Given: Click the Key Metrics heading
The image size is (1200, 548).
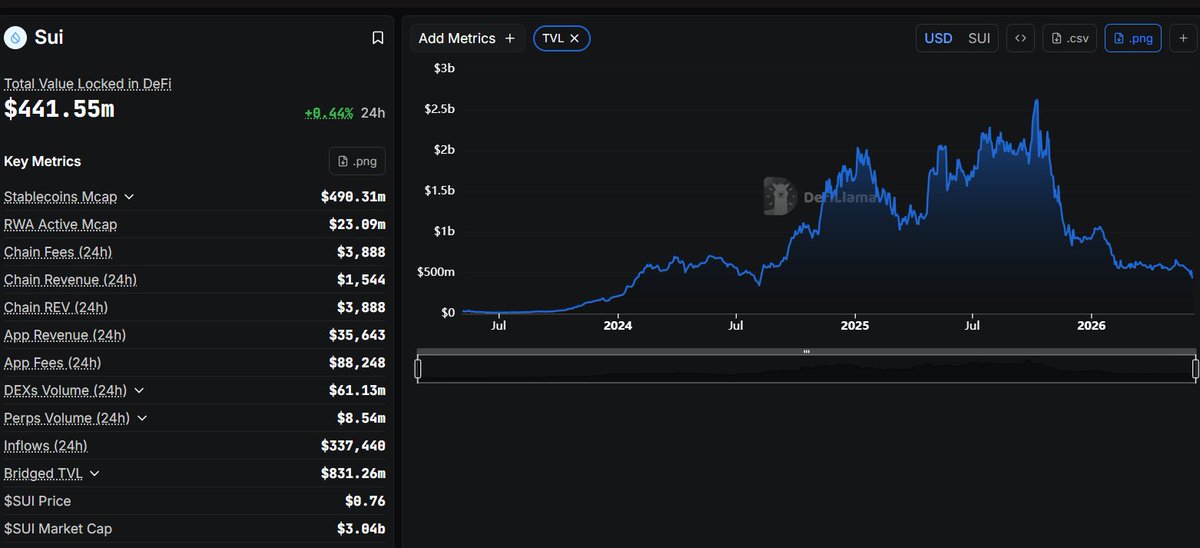Looking at the screenshot, I should 43,161.
